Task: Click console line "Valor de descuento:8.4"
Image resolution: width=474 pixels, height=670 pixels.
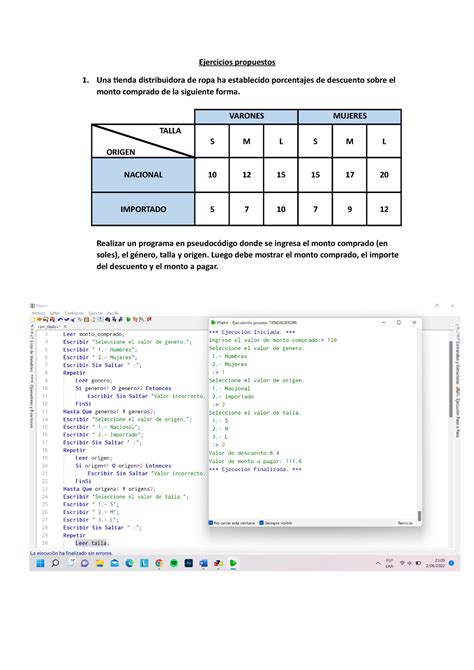Action: point(244,453)
